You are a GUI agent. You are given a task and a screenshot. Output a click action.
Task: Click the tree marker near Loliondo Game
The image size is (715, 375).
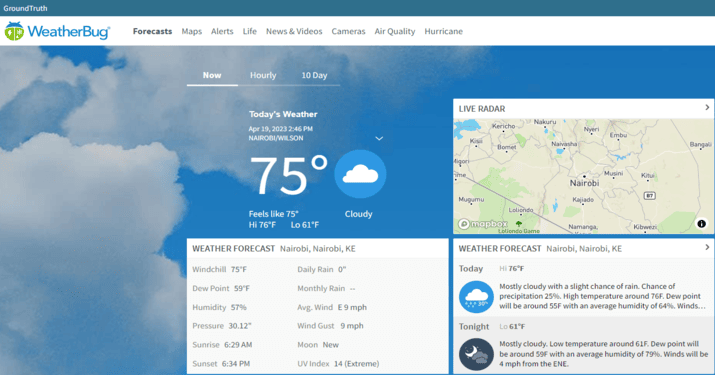coord(518,224)
